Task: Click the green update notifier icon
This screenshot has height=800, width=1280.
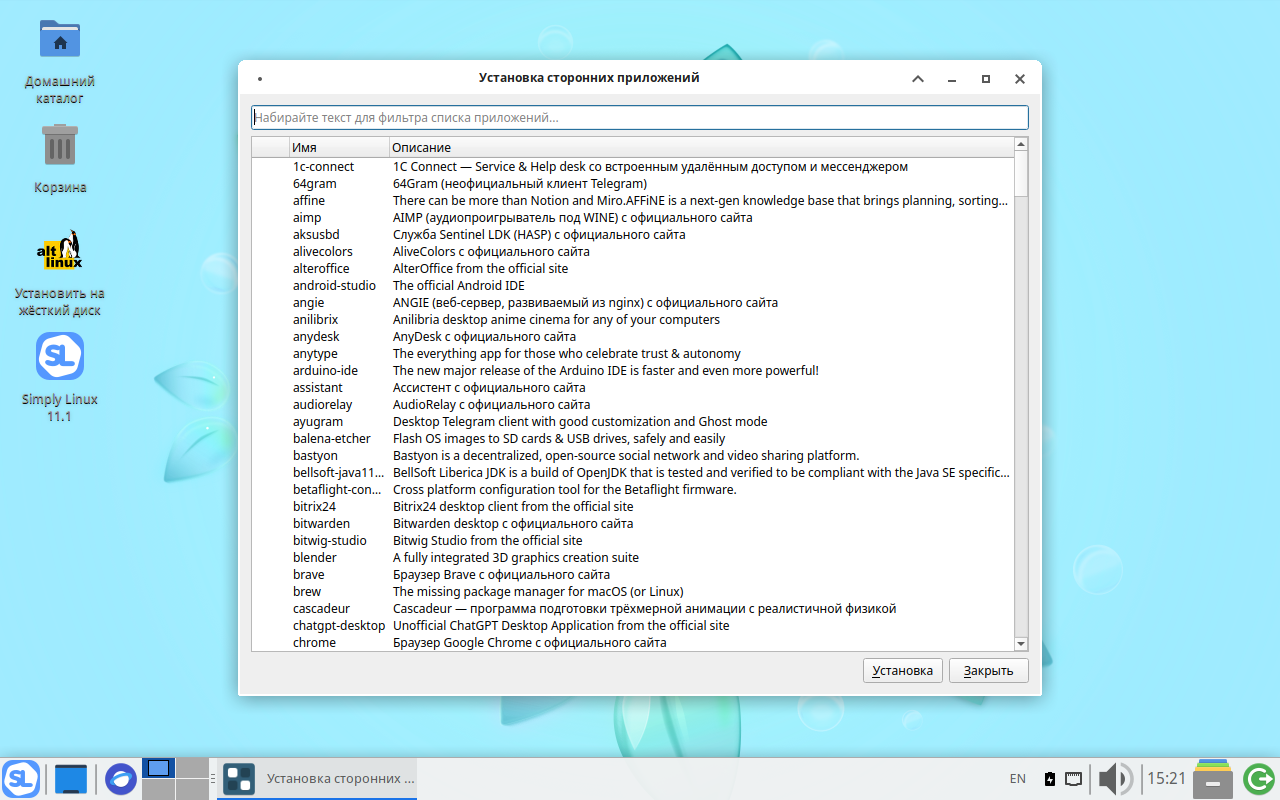Action: coord(1257,777)
